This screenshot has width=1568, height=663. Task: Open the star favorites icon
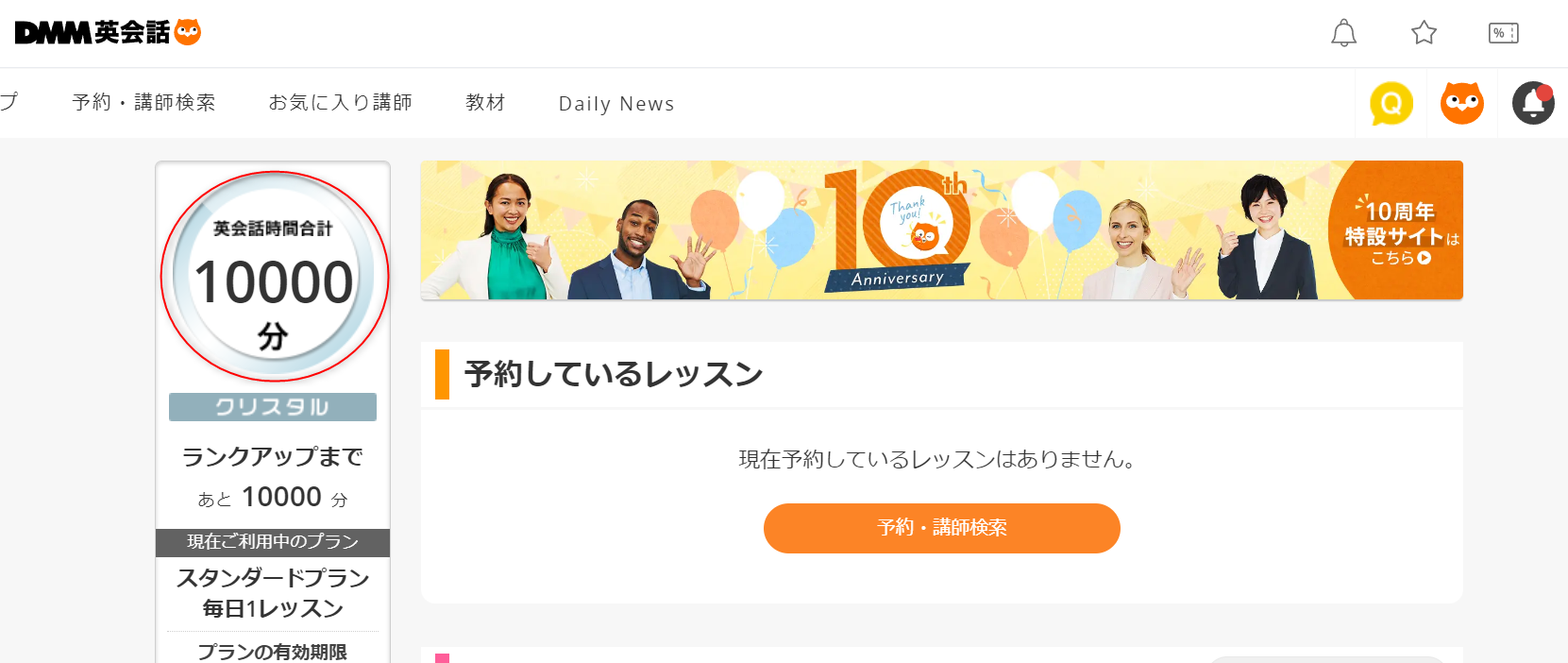click(1424, 33)
